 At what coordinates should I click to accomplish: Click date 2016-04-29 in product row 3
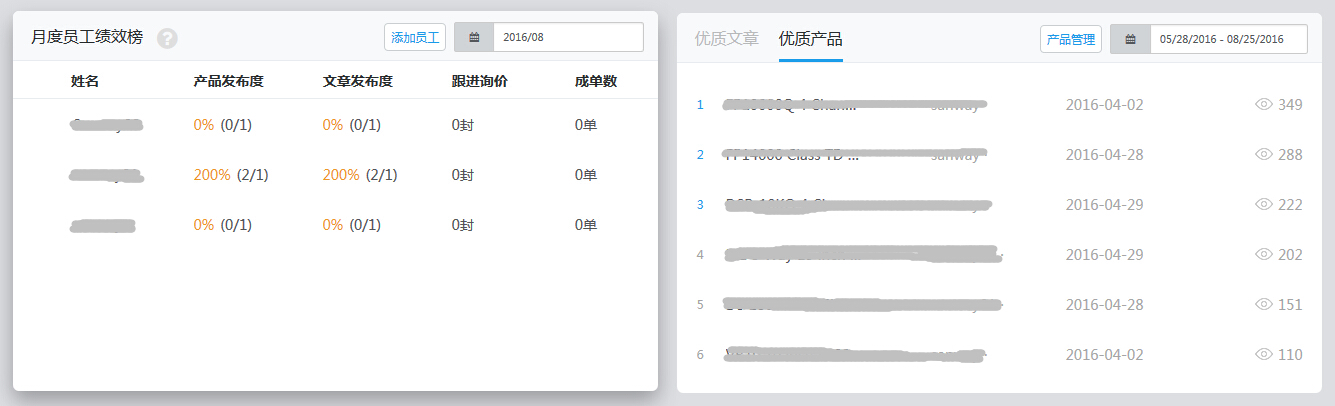tap(1104, 204)
